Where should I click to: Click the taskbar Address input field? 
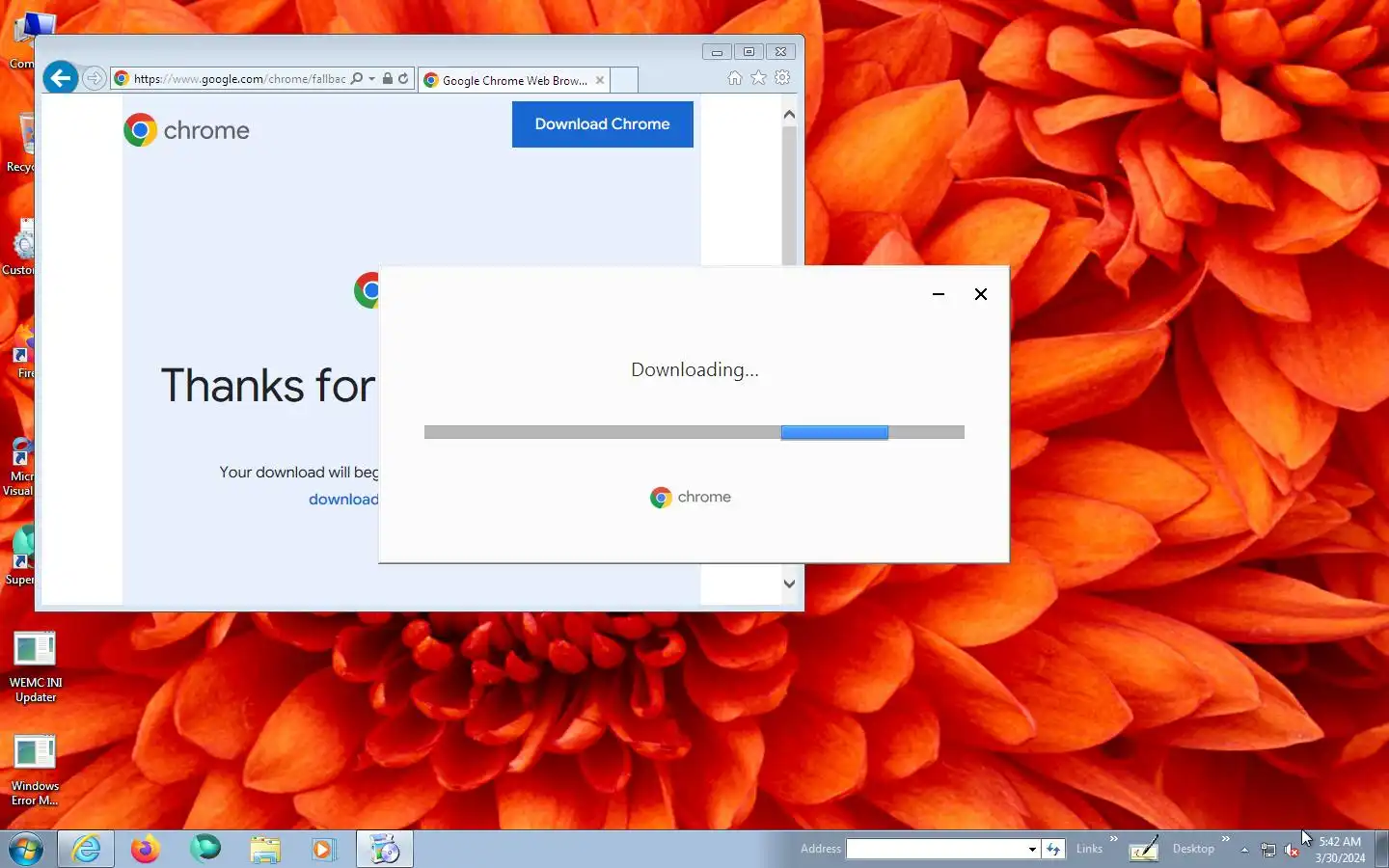coord(936,849)
